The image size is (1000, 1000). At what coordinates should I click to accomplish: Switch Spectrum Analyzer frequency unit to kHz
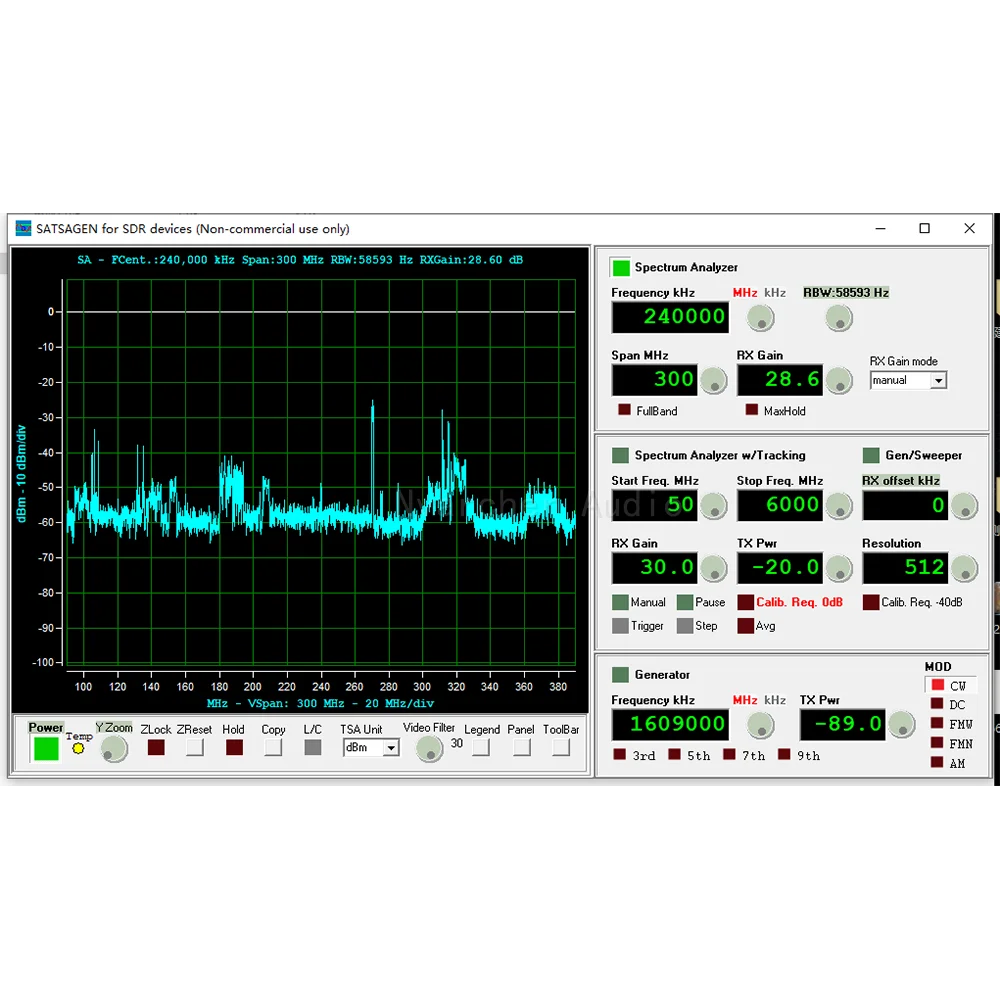774,292
